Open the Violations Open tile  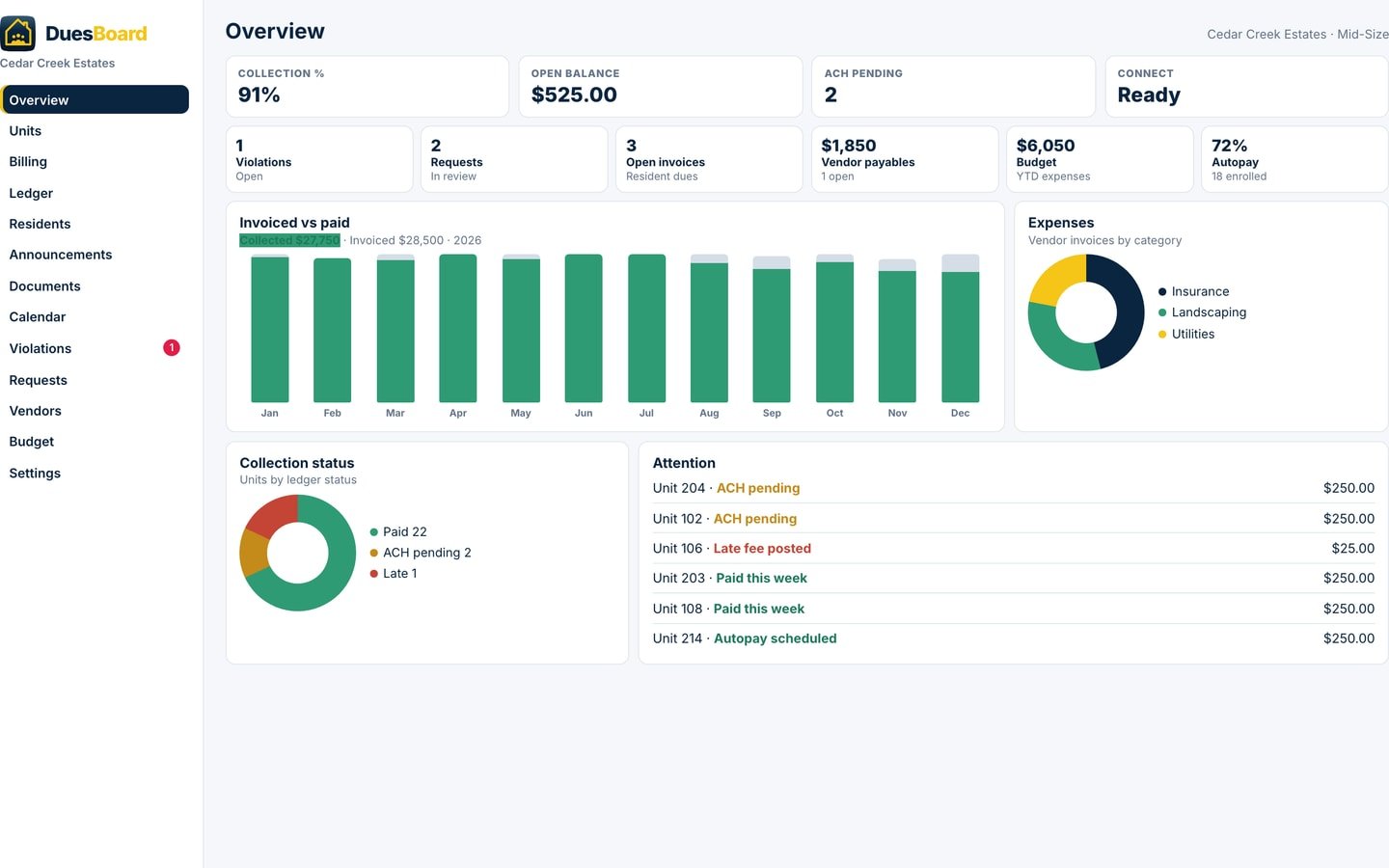point(319,159)
